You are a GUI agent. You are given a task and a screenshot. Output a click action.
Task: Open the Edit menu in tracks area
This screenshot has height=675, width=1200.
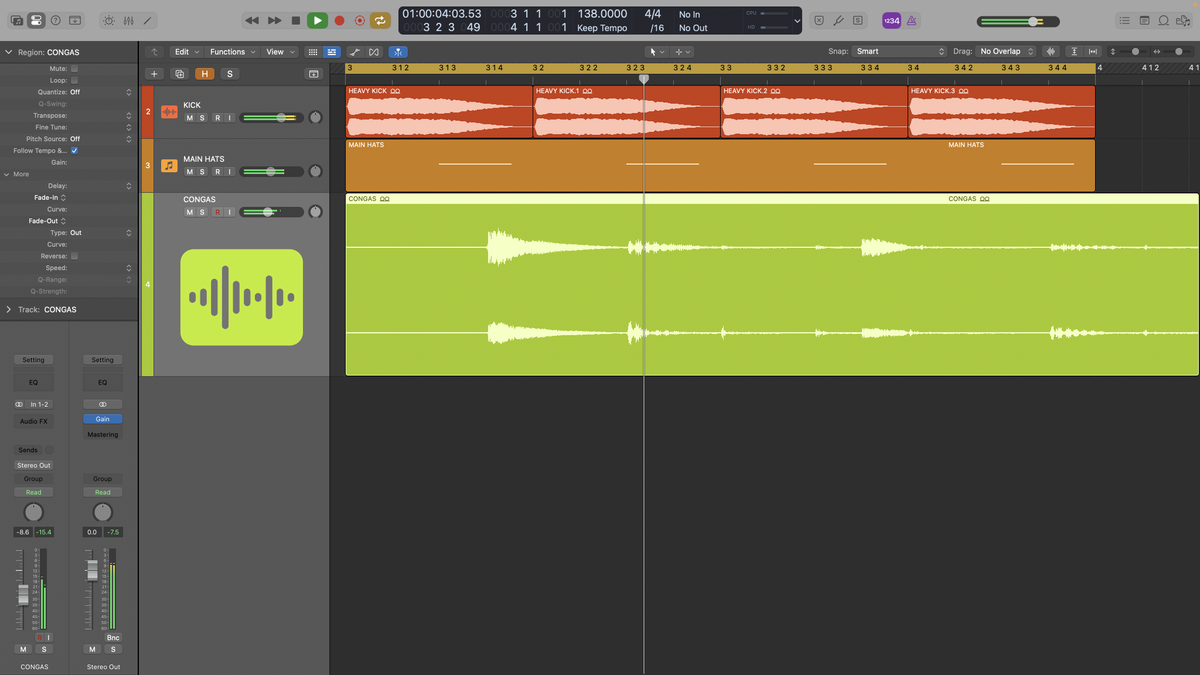coord(185,52)
